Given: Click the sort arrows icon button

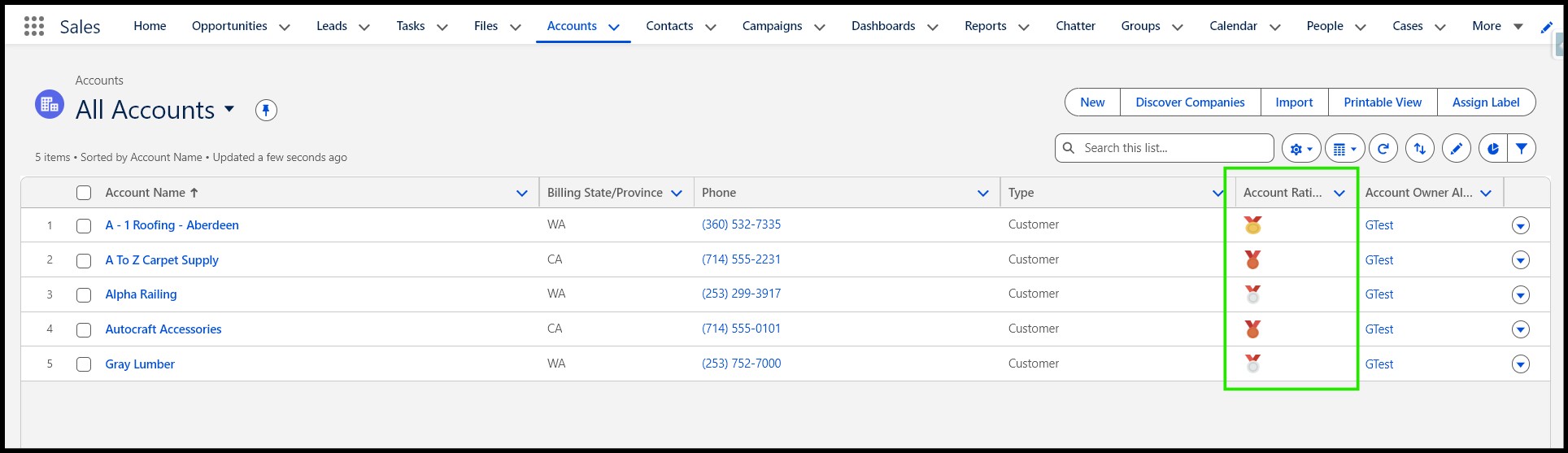Looking at the screenshot, I should (x=1420, y=149).
